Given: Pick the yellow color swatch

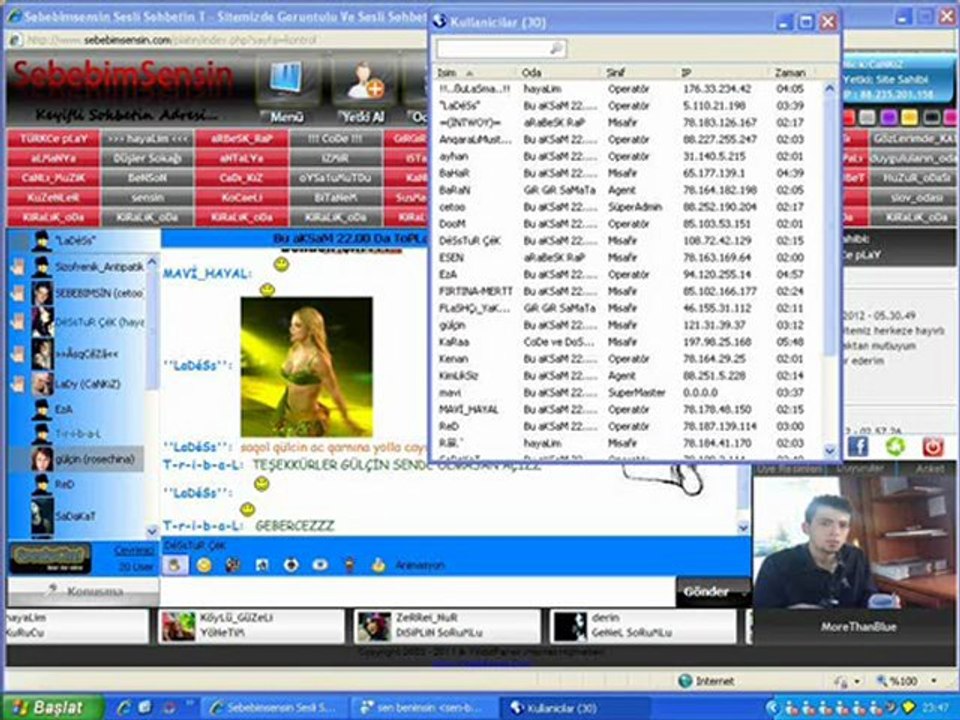Looking at the screenshot, I should [909, 117].
